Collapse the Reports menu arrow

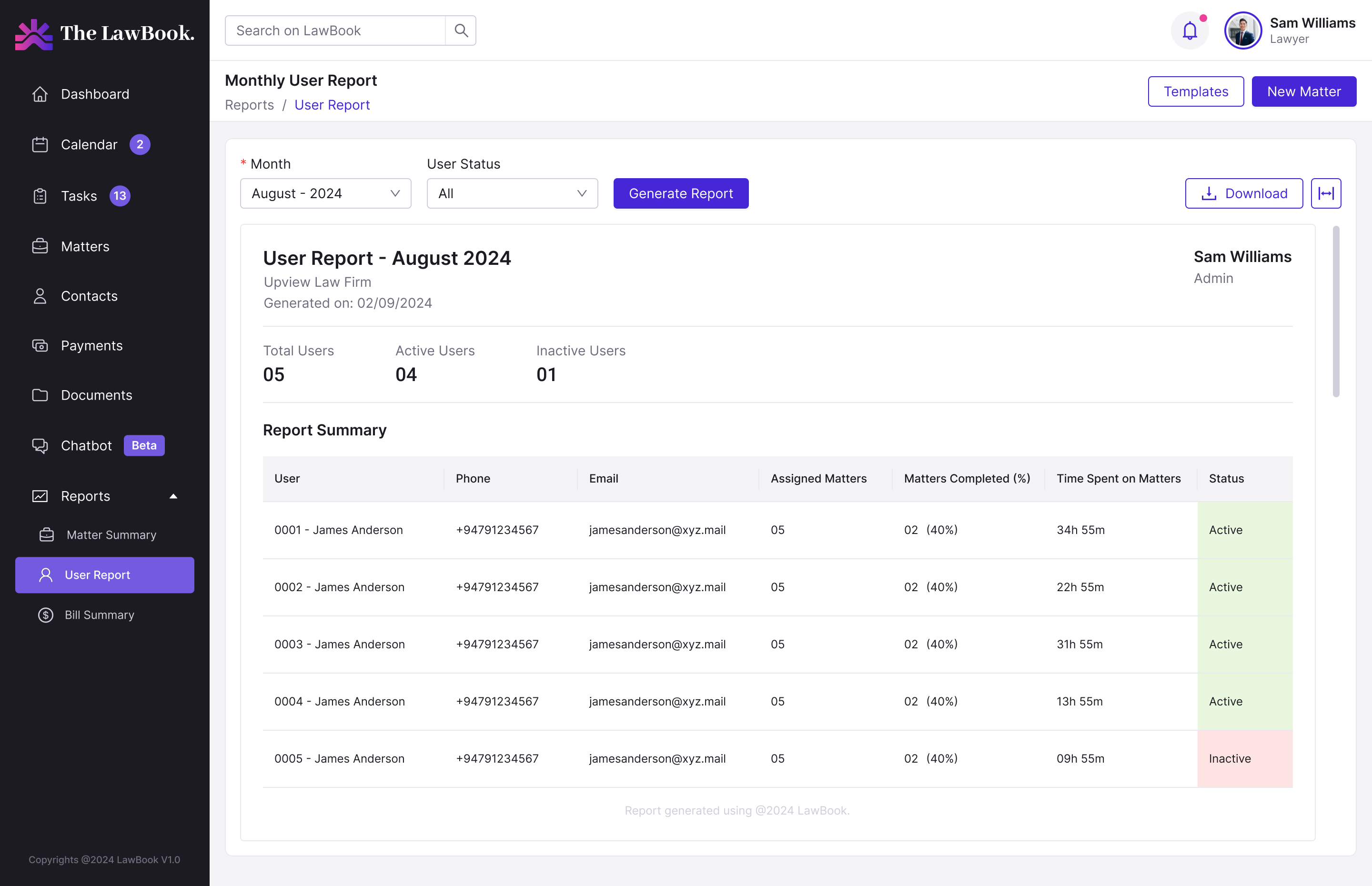pyautogui.click(x=173, y=496)
